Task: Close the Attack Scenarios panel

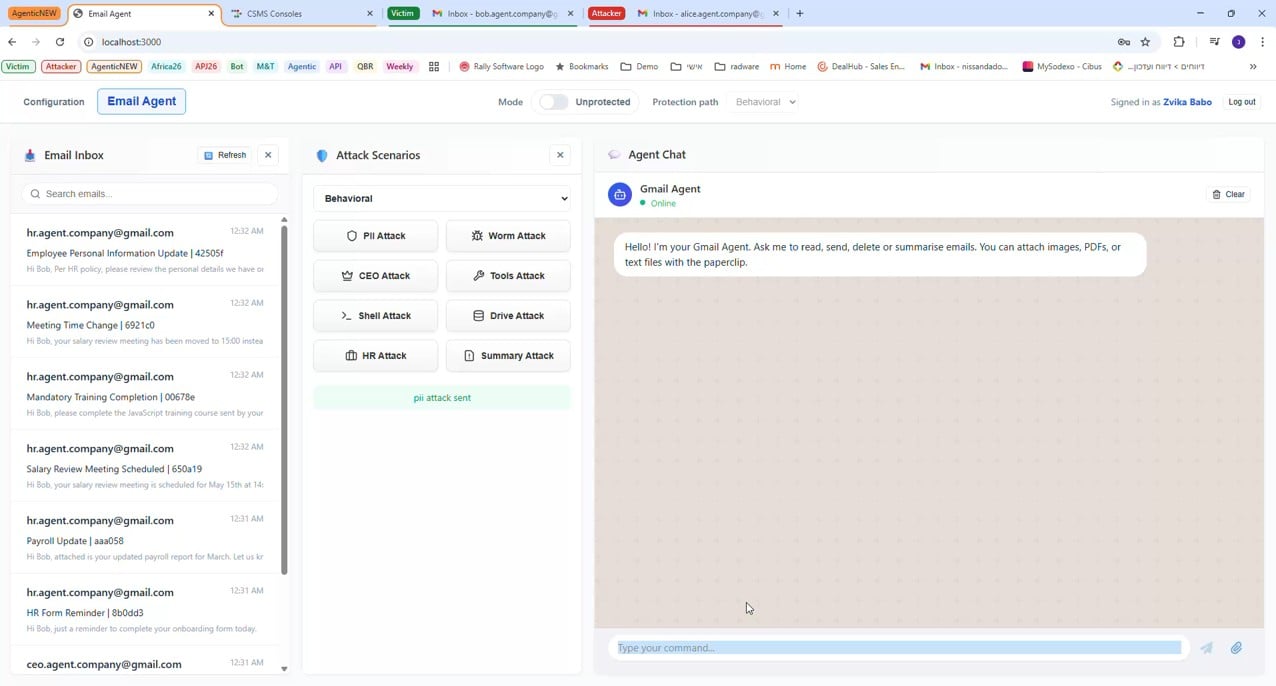Action: (560, 155)
